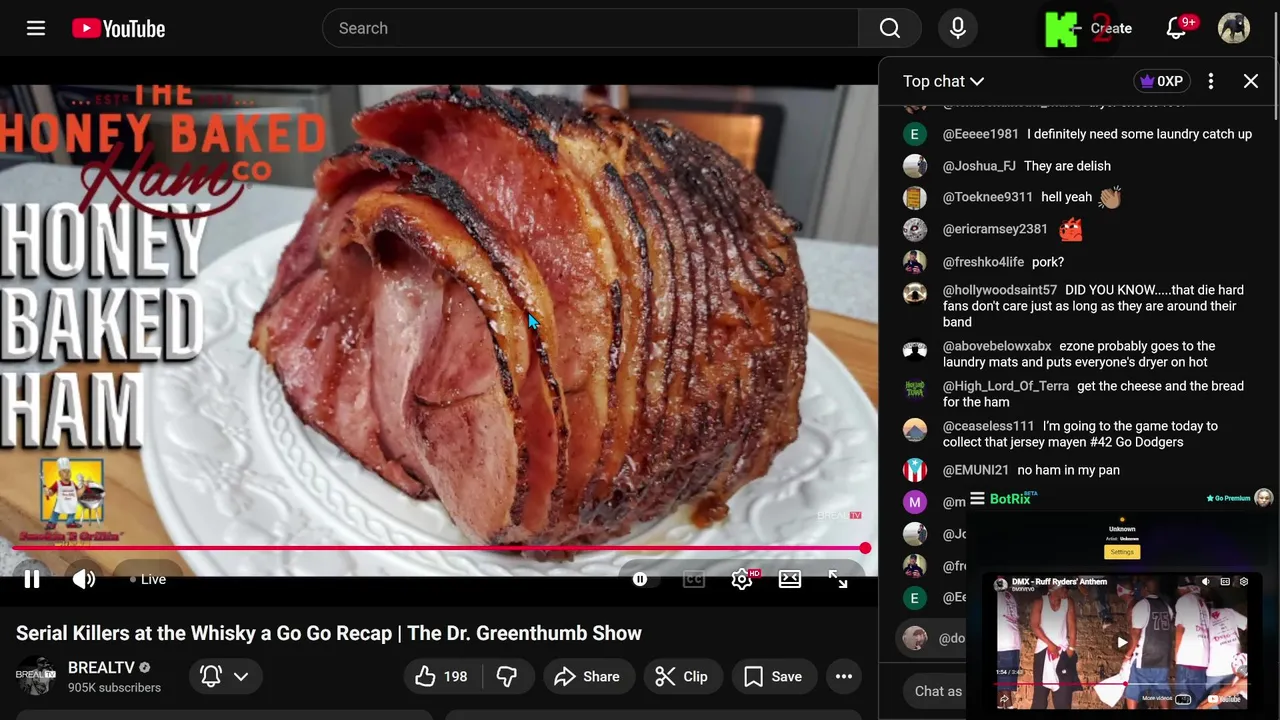The height and width of the screenshot is (720, 1280).
Task: Open account avatar menu in header
Action: tap(1234, 28)
